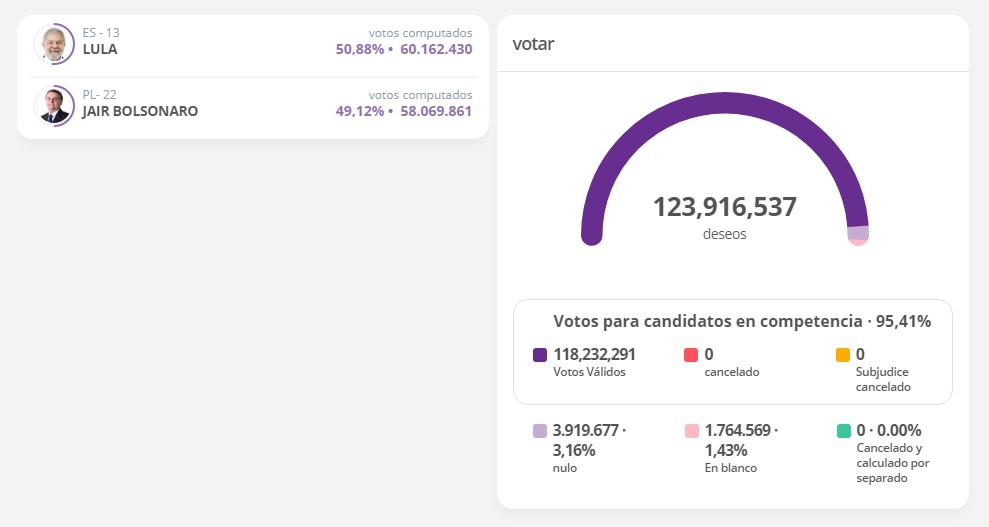Click the 118,232,291 Votos Válidos figure

[x=594, y=354]
